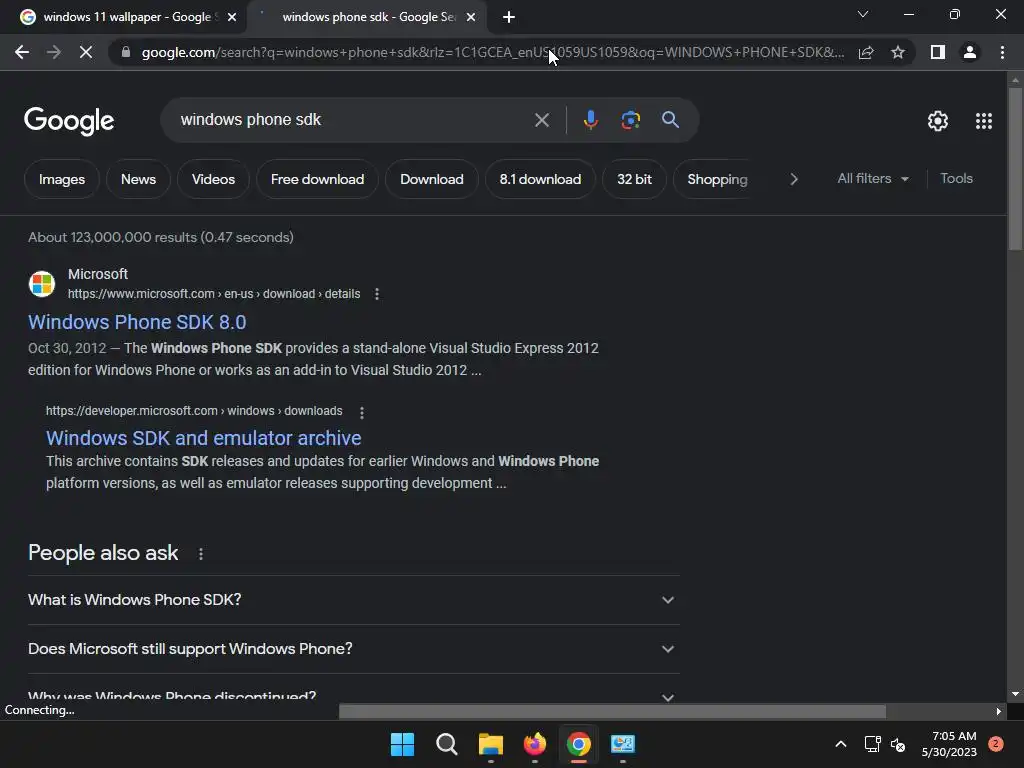Open taskbar Search

[447, 744]
